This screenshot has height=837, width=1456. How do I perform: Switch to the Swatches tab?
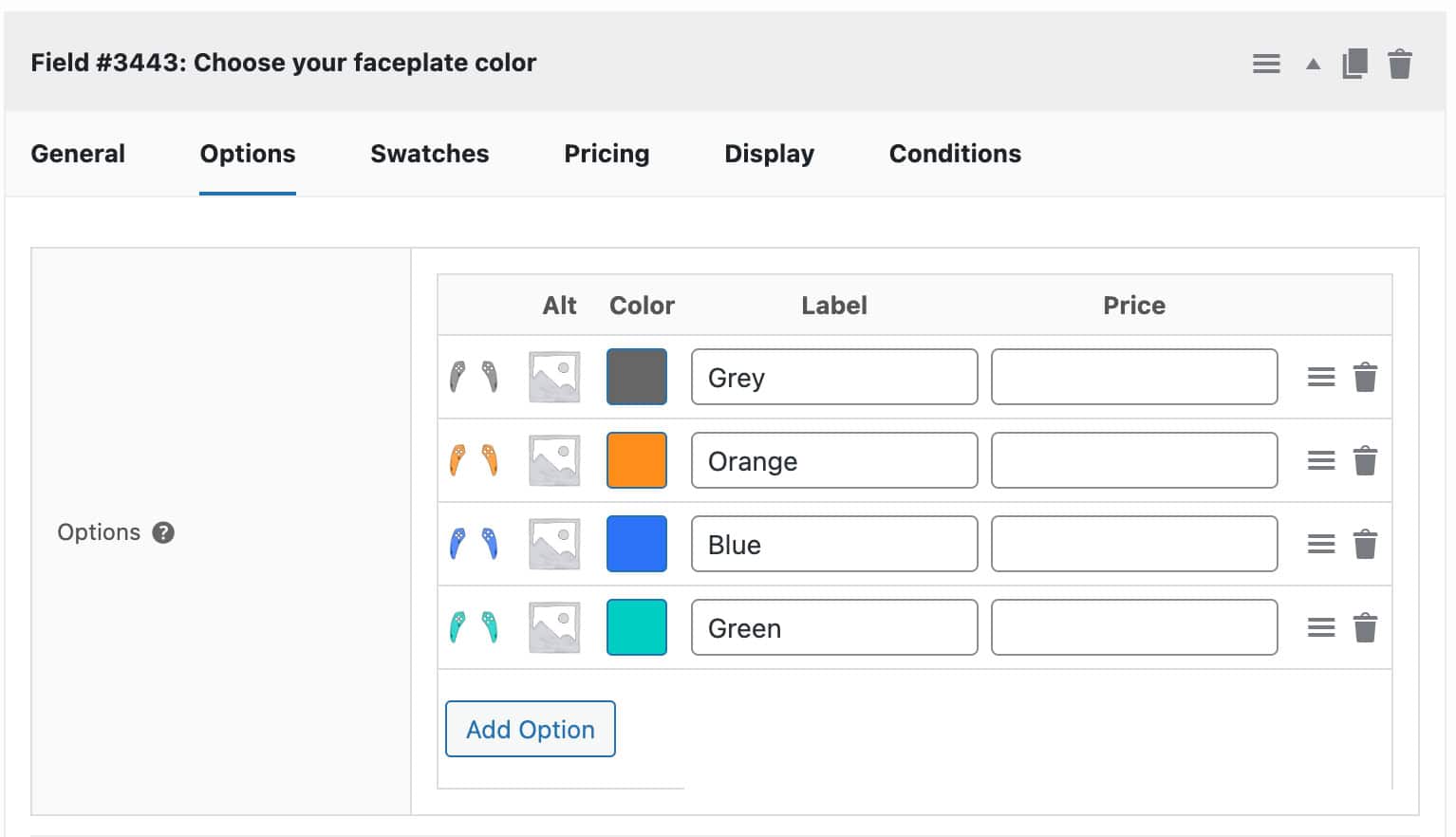[x=429, y=154]
